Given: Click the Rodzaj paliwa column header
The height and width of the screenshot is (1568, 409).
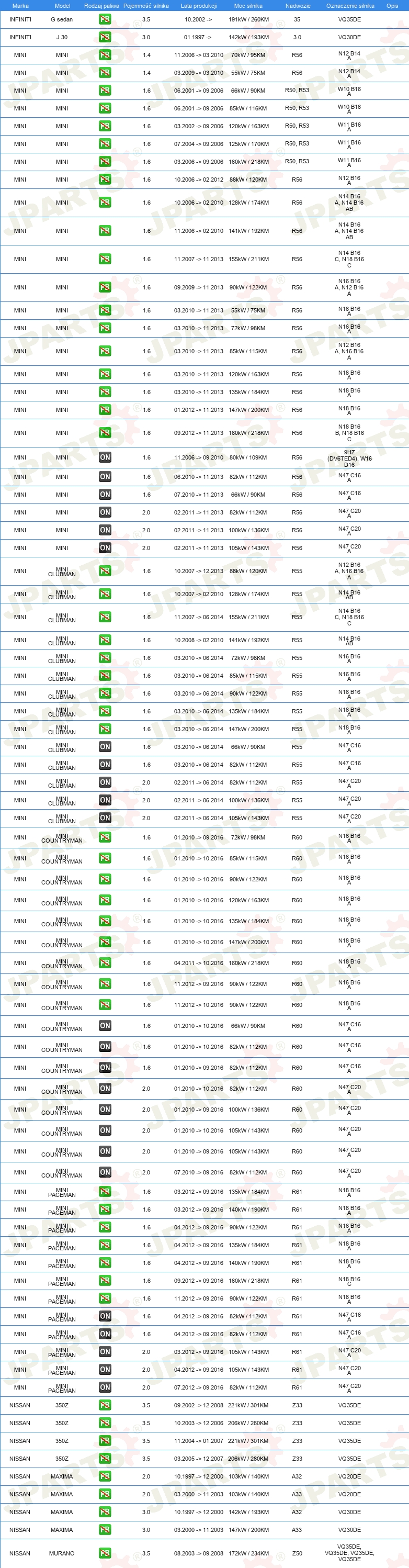Looking at the screenshot, I should coord(101,5).
